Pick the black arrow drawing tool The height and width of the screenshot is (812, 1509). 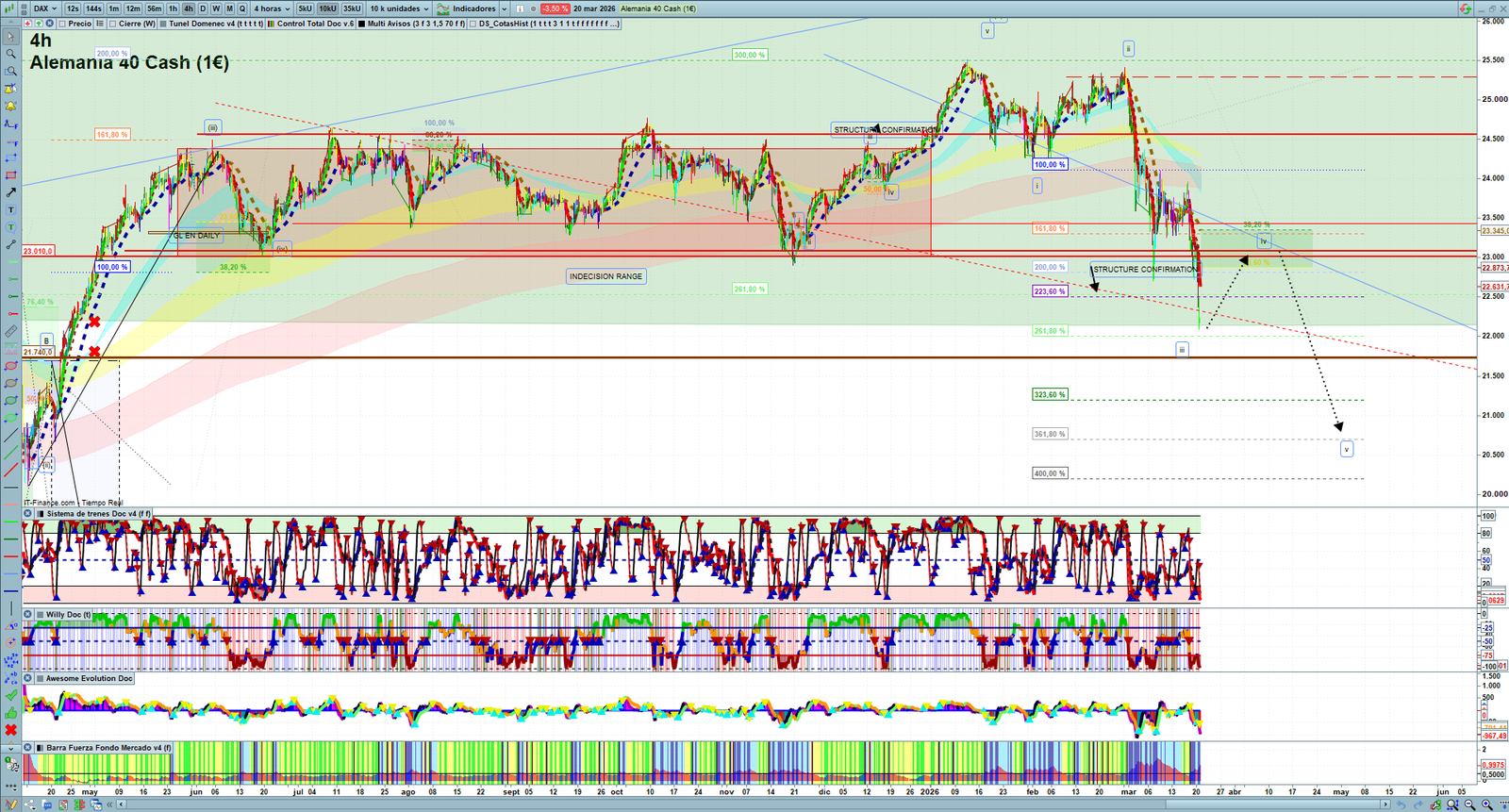point(10,192)
